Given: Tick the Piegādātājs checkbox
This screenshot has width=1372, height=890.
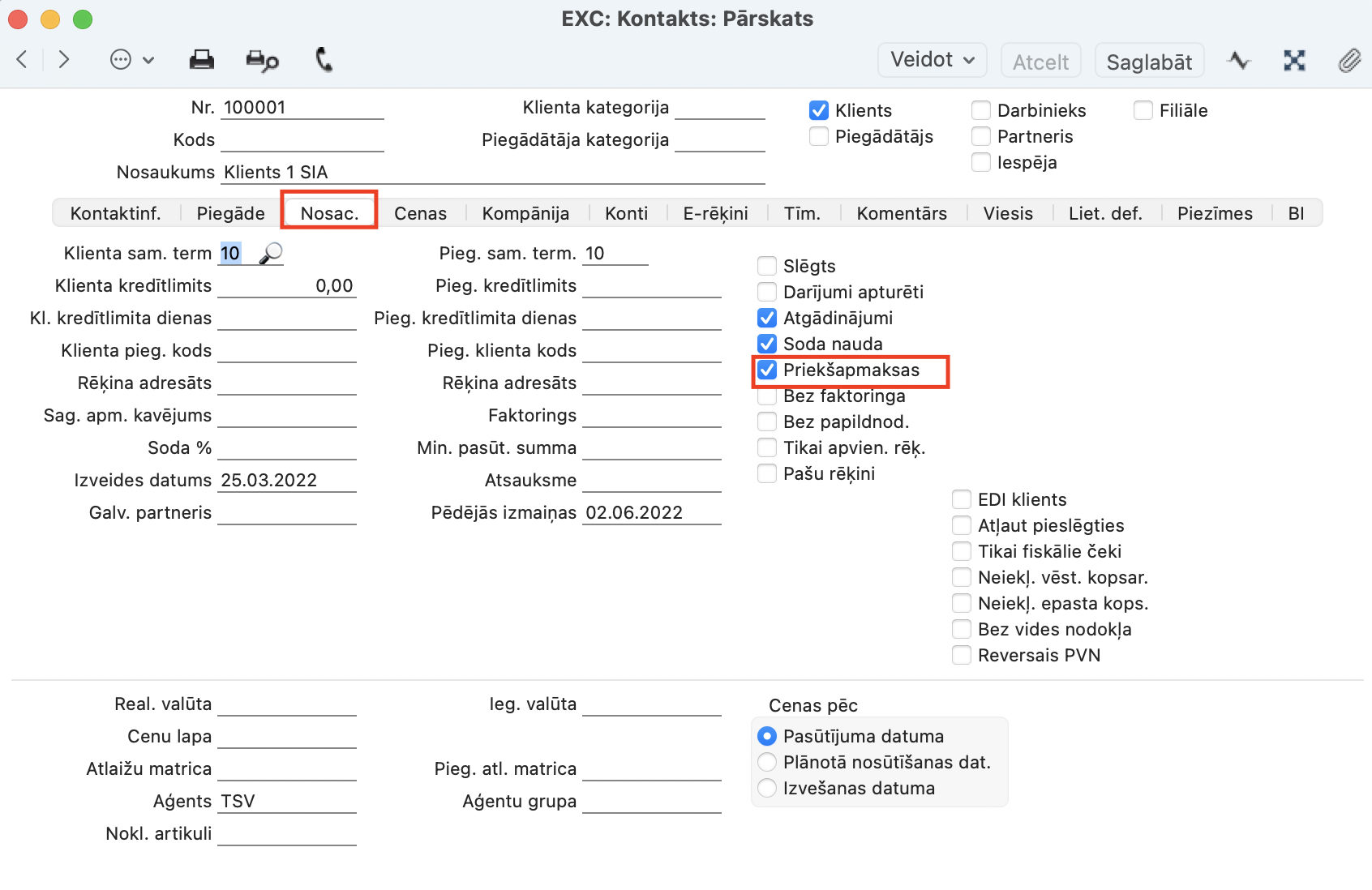Looking at the screenshot, I should click(x=819, y=137).
